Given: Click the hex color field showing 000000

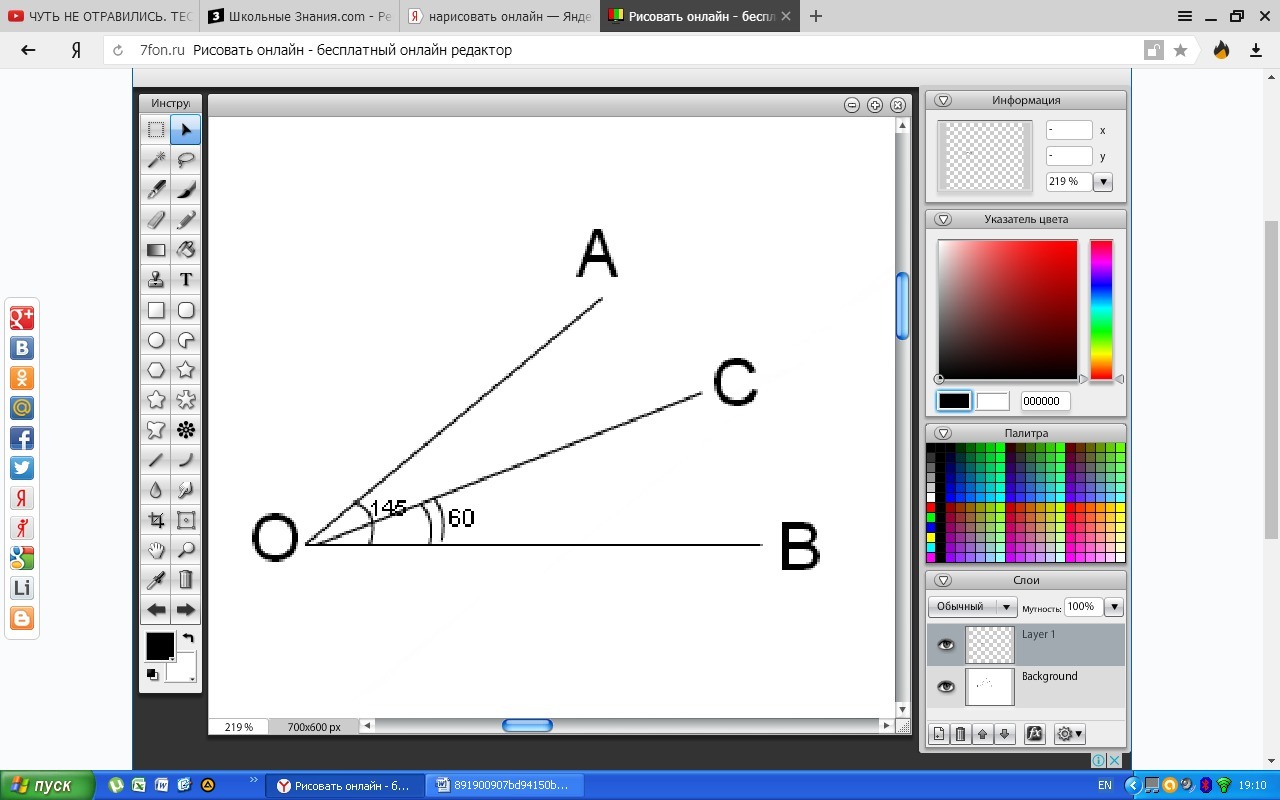Looking at the screenshot, I should tap(1044, 401).
